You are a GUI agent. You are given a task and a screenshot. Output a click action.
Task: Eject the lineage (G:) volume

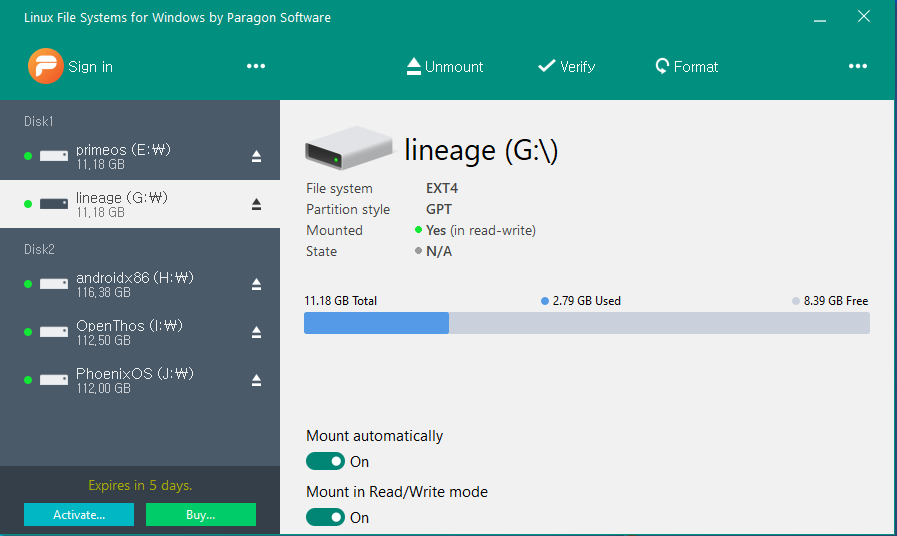point(256,204)
